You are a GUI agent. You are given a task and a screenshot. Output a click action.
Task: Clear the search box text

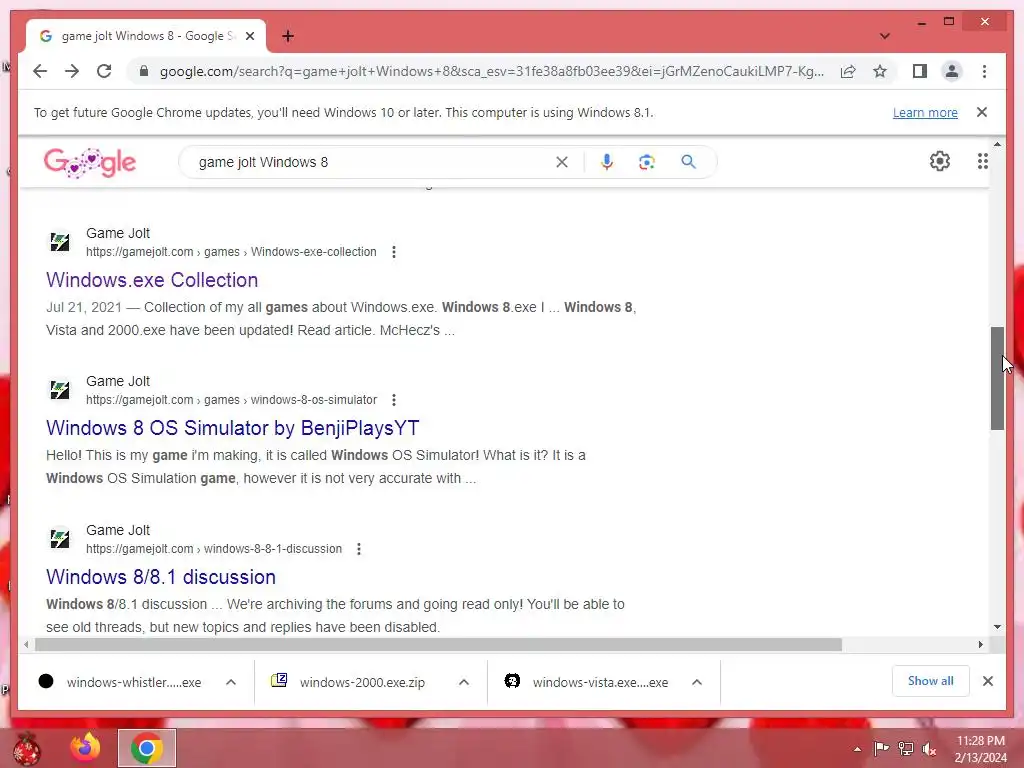[x=562, y=162]
